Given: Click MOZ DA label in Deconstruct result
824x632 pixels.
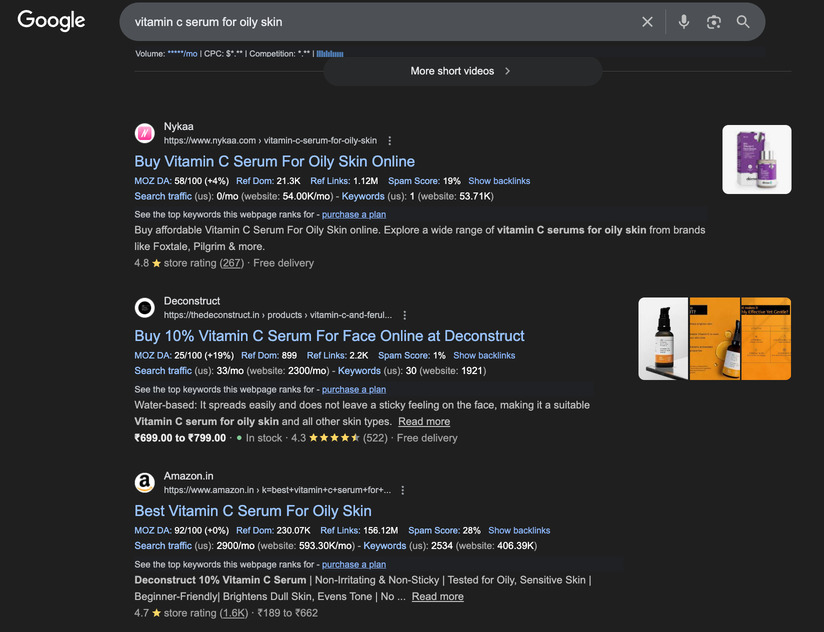Looking at the screenshot, I should (153, 356).
